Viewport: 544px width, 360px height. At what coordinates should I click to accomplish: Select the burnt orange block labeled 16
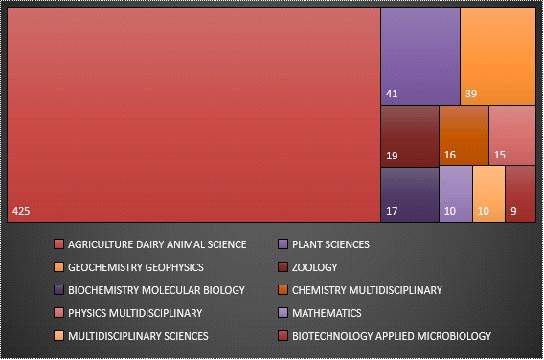pyautogui.click(x=464, y=135)
